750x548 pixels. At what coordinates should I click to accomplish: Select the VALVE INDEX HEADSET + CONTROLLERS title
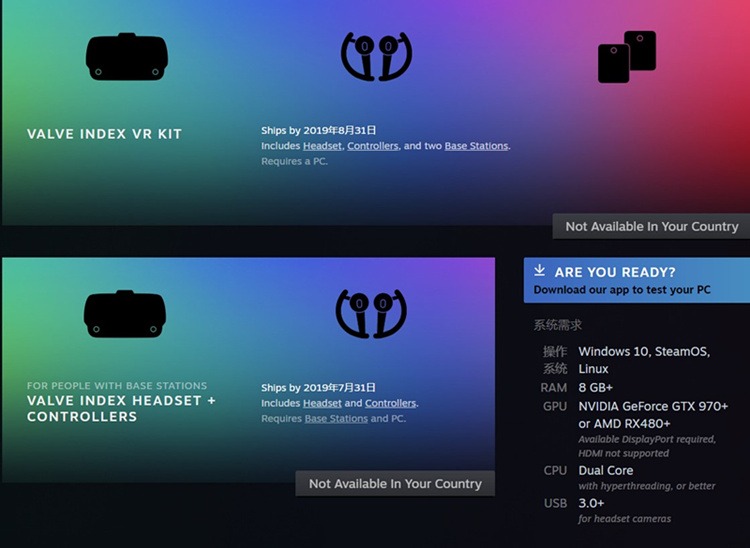[121, 408]
